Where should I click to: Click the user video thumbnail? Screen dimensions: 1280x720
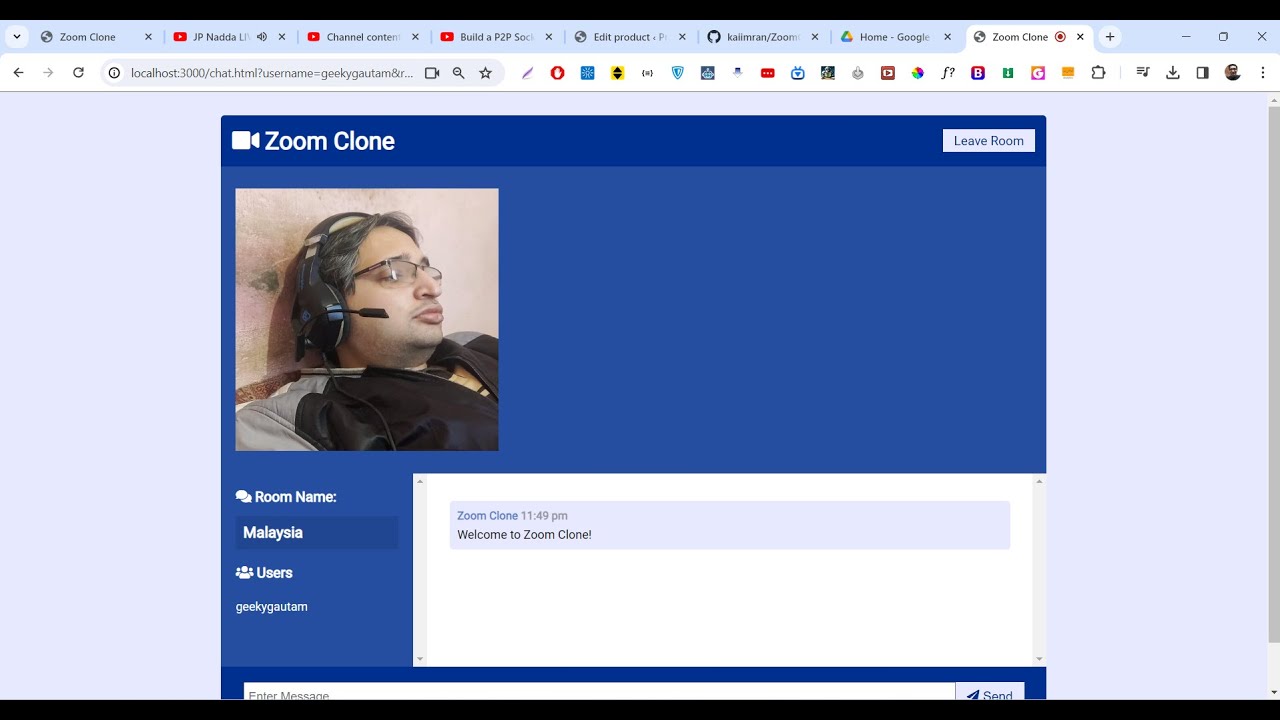coord(367,320)
